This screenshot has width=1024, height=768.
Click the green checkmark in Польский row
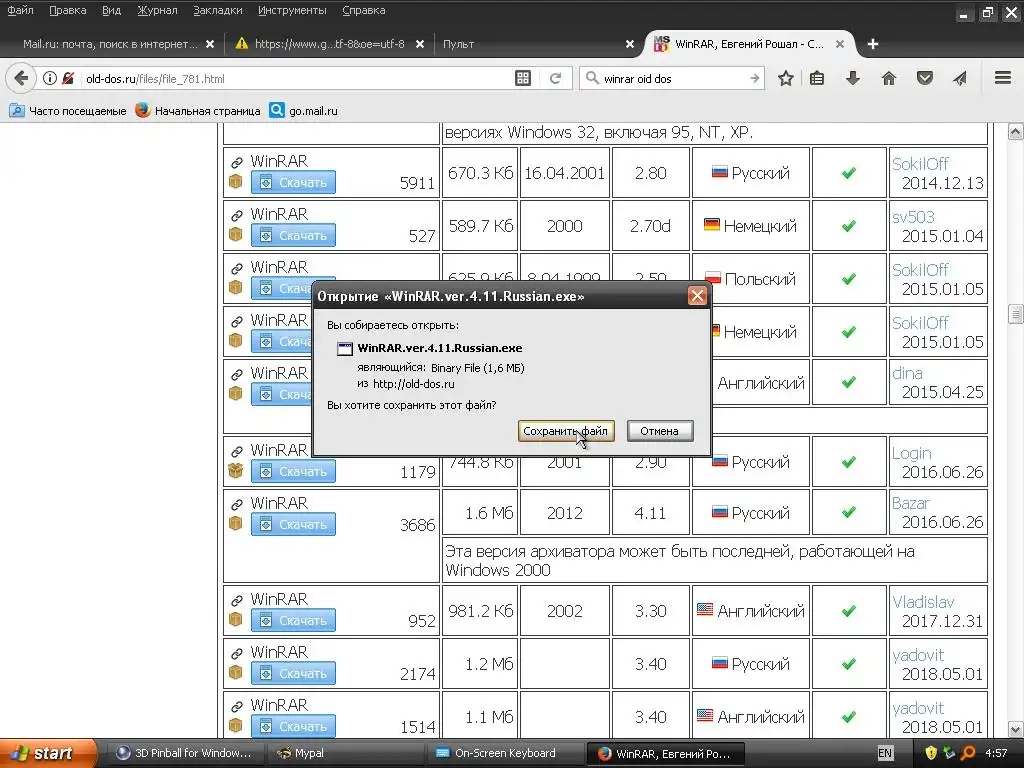coord(849,279)
